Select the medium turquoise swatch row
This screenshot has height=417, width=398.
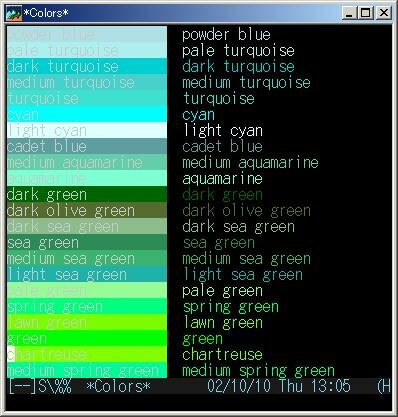(x=87, y=82)
